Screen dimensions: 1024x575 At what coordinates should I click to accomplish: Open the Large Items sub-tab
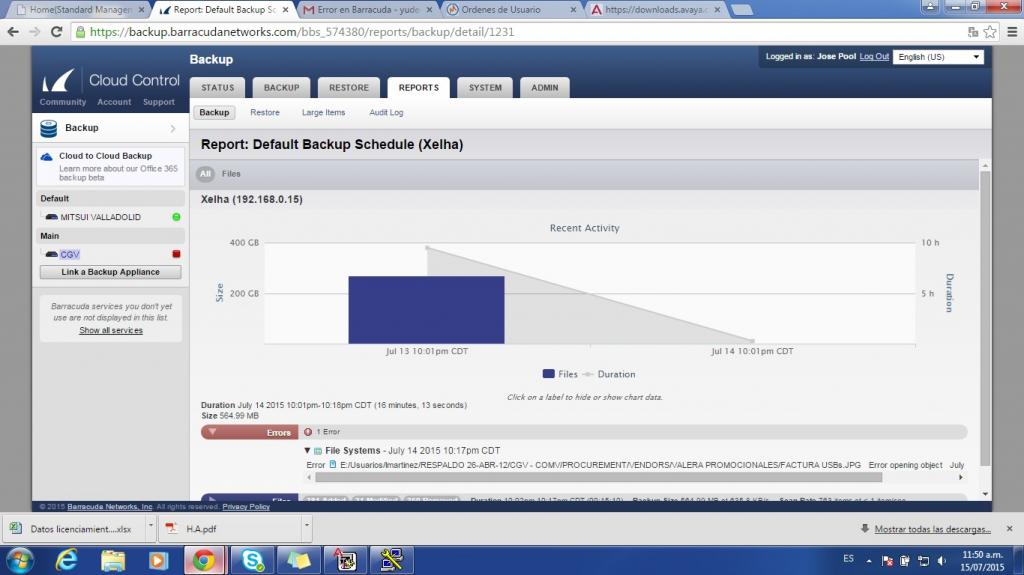[x=323, y=112]
